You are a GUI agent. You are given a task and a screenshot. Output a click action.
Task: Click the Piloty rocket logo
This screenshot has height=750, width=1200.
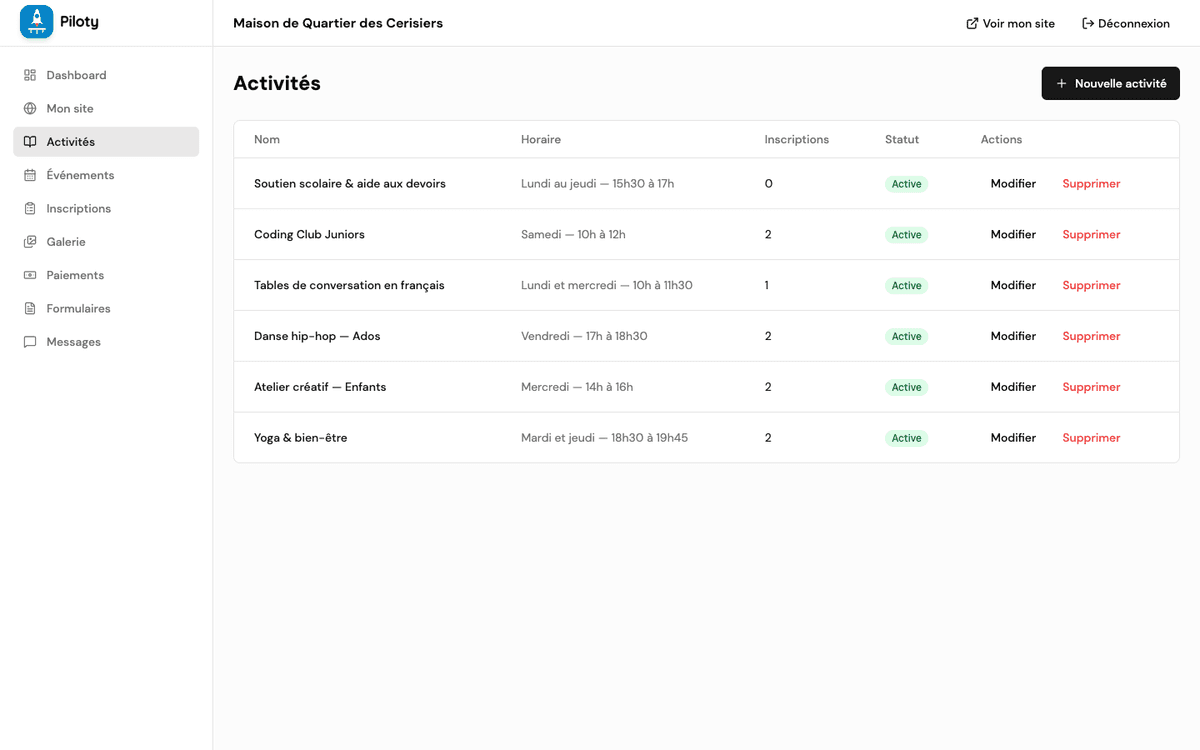36,21
